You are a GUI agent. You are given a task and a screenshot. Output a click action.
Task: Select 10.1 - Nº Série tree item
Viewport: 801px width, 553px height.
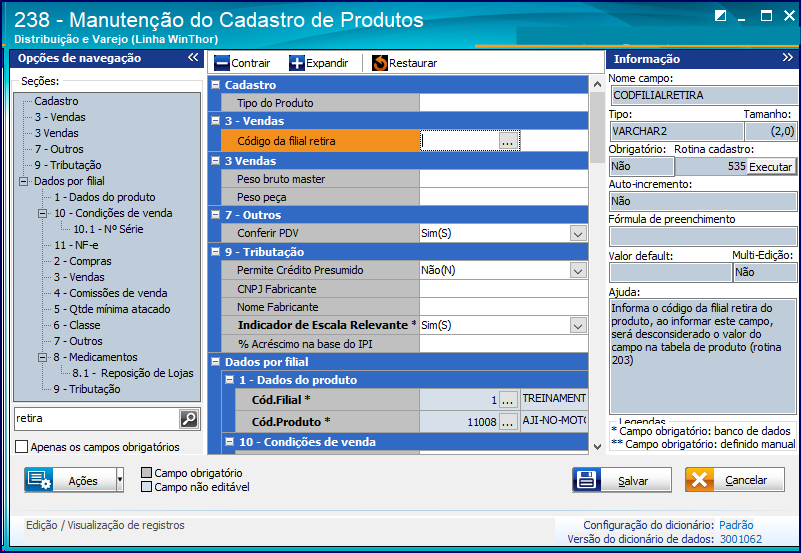tap(108, 229)
